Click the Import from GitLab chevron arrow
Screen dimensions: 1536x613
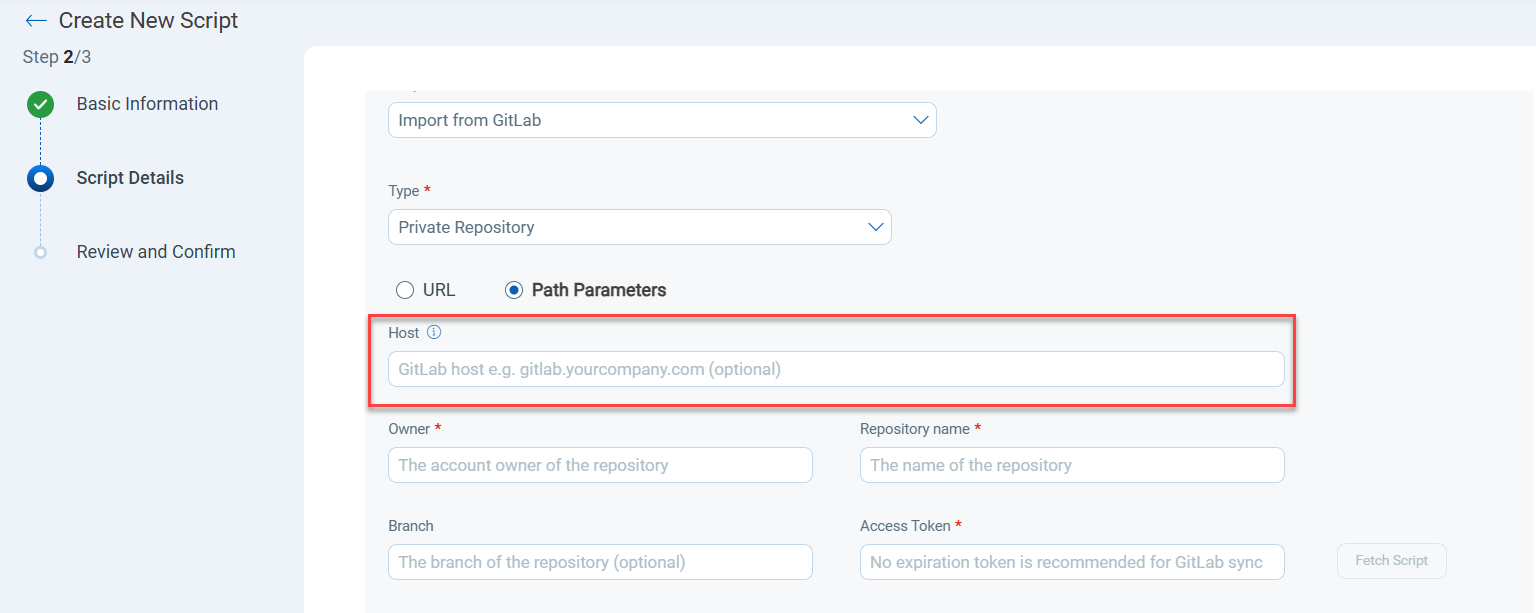(x=921, y=120)
